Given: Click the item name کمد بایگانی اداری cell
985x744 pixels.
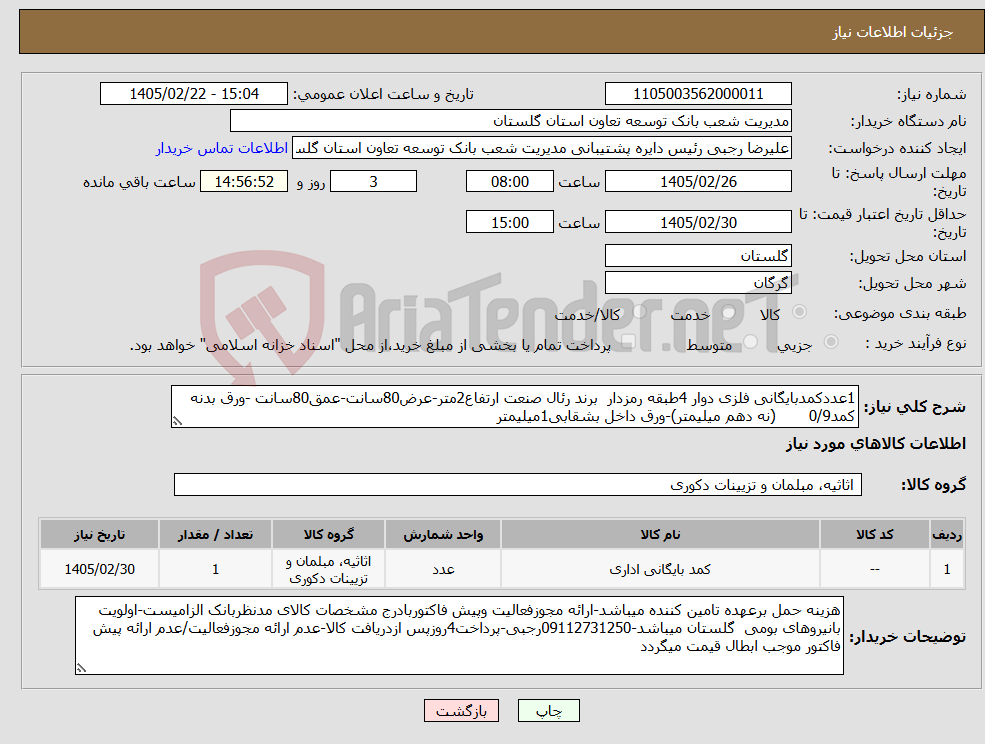Looking at the screenshot, I should [660, 569].
